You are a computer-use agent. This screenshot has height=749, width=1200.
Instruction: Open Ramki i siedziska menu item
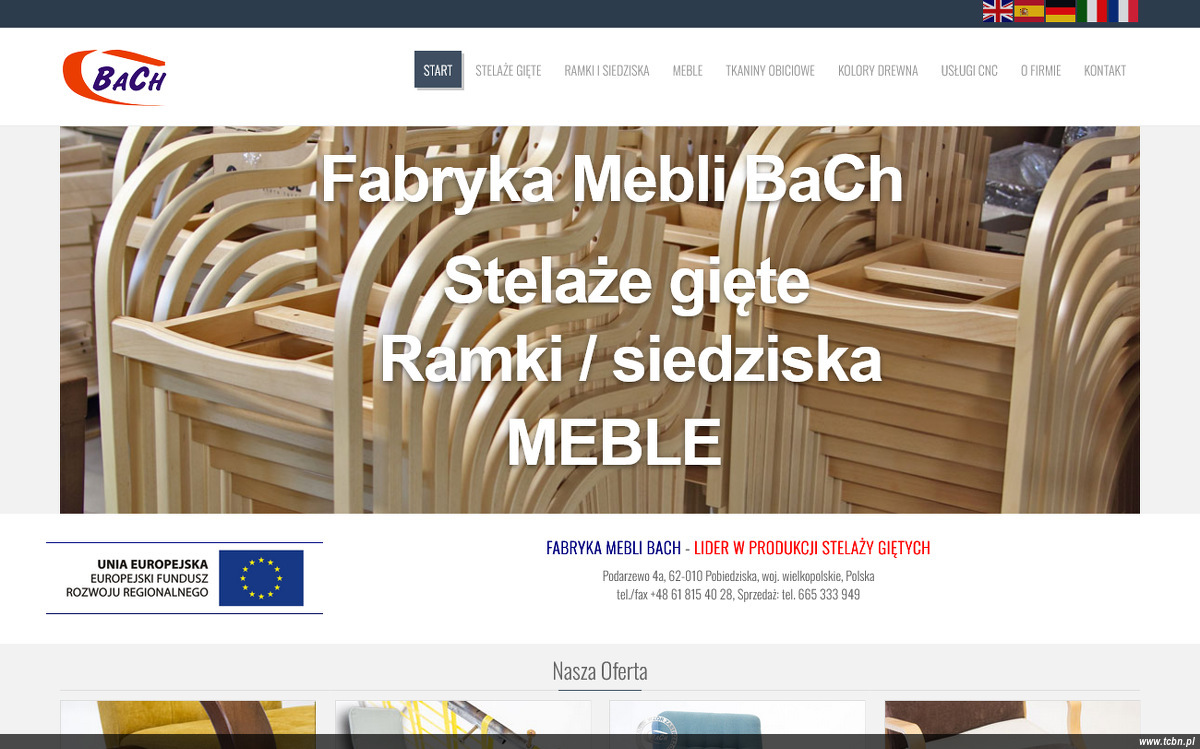[x=607, y=70]
